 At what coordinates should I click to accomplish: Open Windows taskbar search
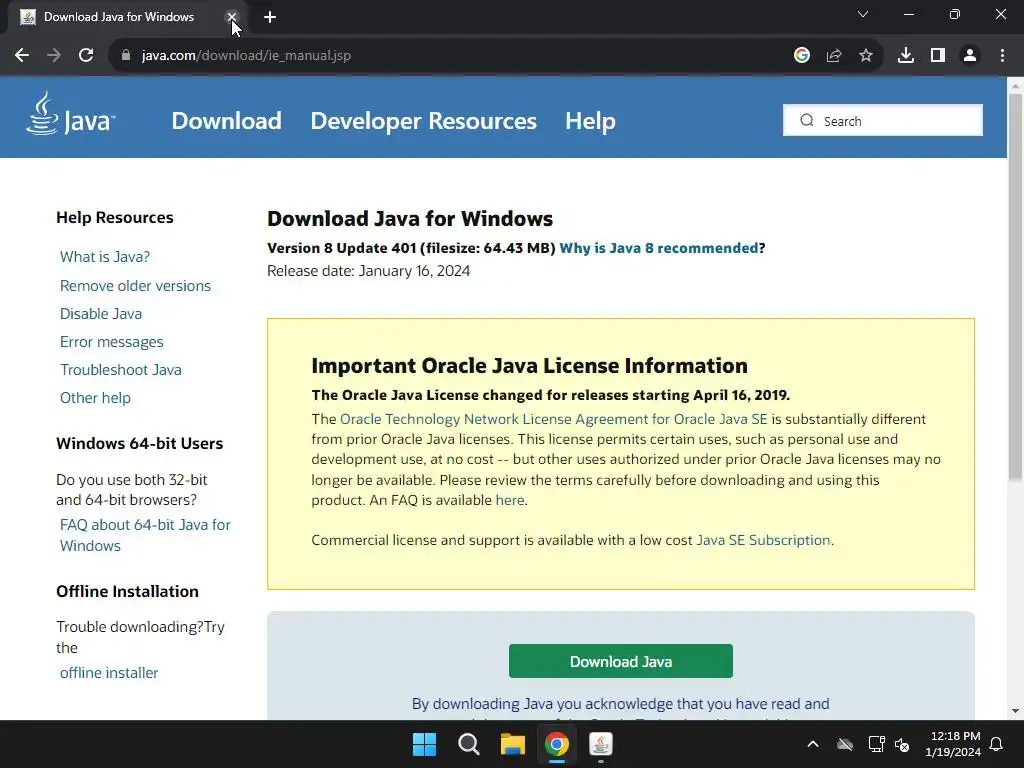[x=468, y=744]
